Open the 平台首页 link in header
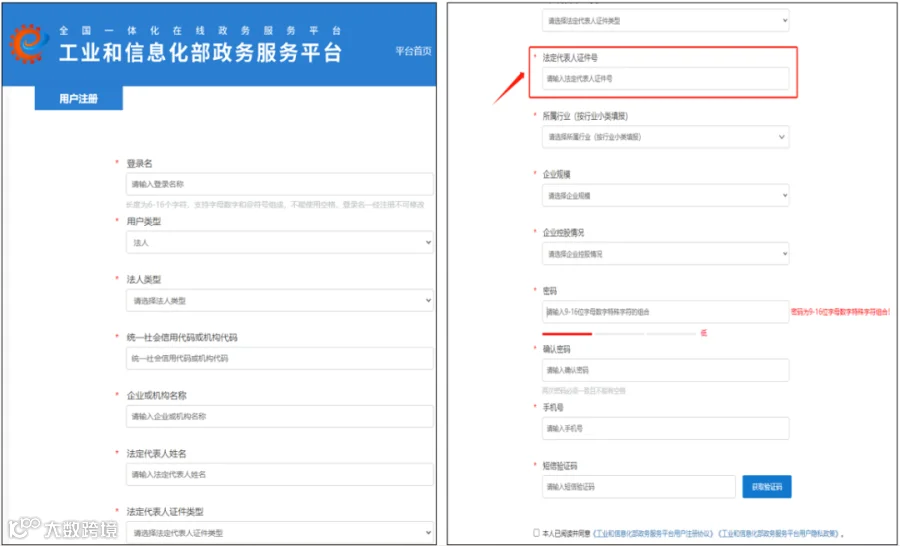Image resolution: width=900 pixels, height=546 pixels. (413, 51)
